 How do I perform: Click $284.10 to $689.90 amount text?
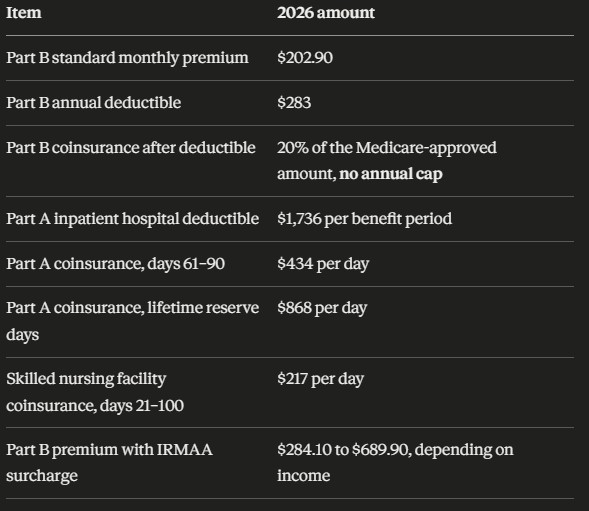[x=343, y=450]
